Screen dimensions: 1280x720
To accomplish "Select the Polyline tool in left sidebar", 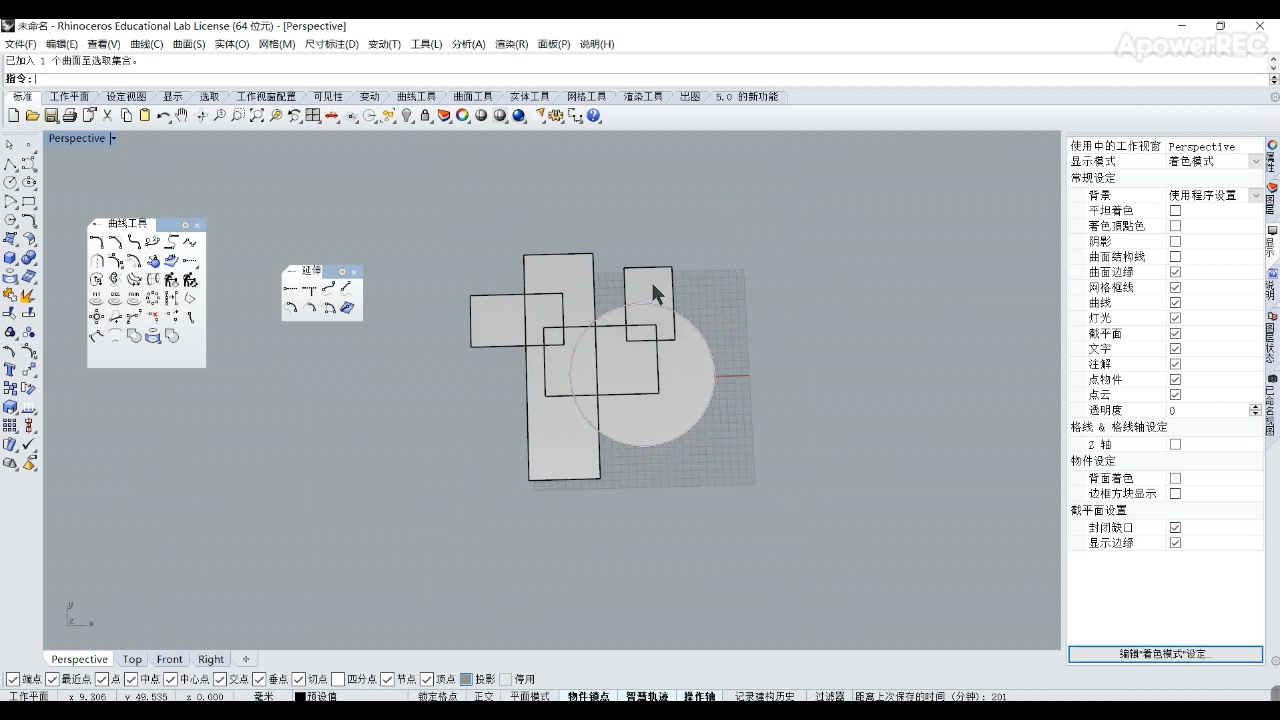I will coord(10,164).
